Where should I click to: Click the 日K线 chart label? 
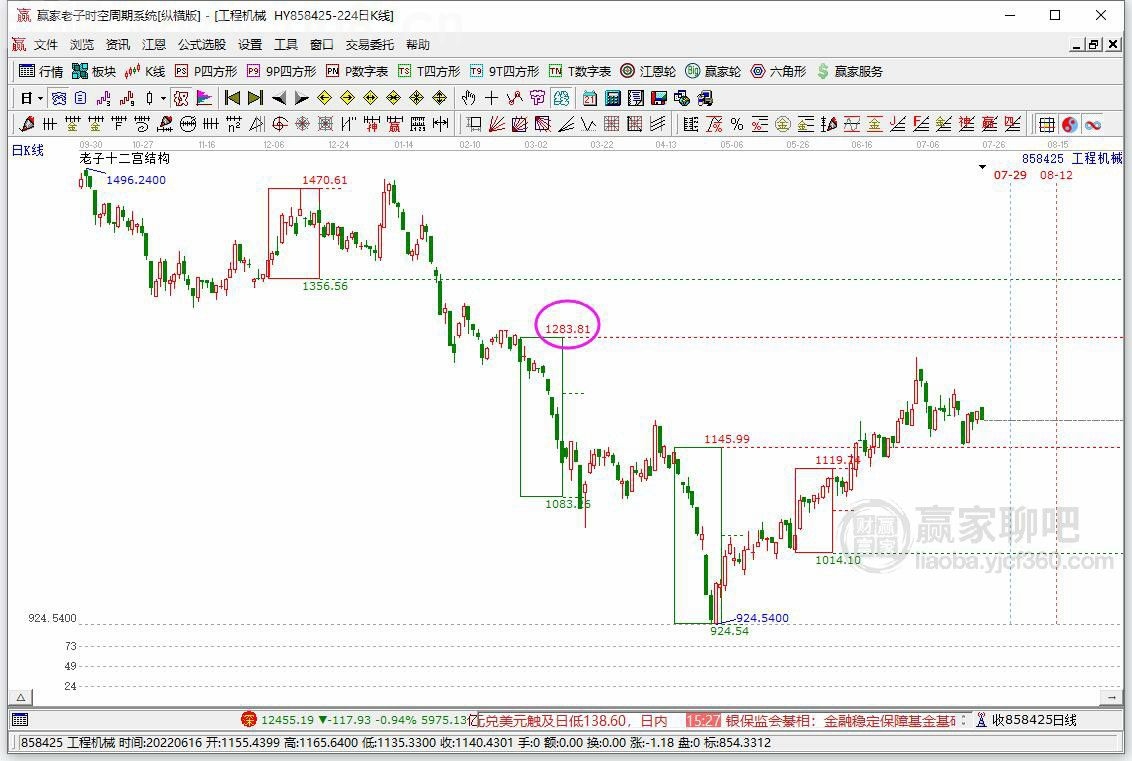28,150
